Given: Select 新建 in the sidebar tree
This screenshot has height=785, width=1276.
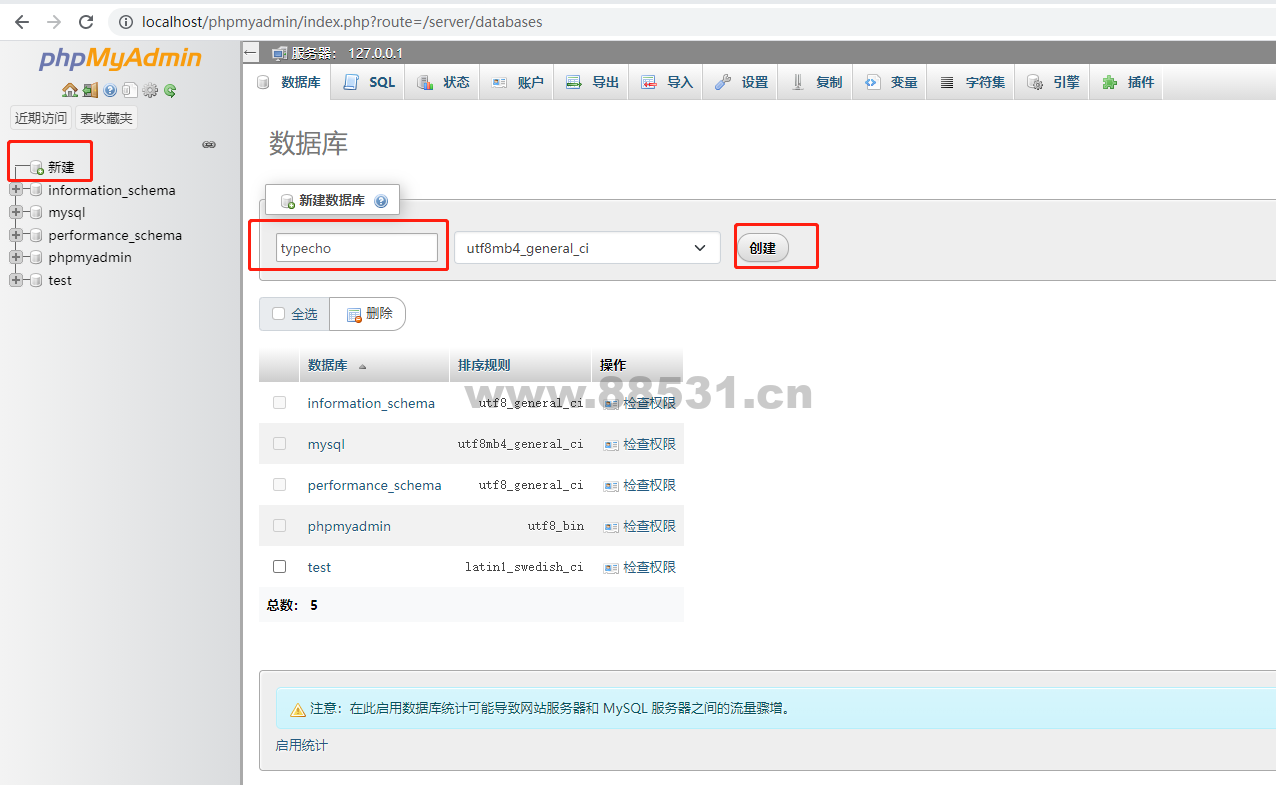Looking at the screenshot, I should coord(61,168).
